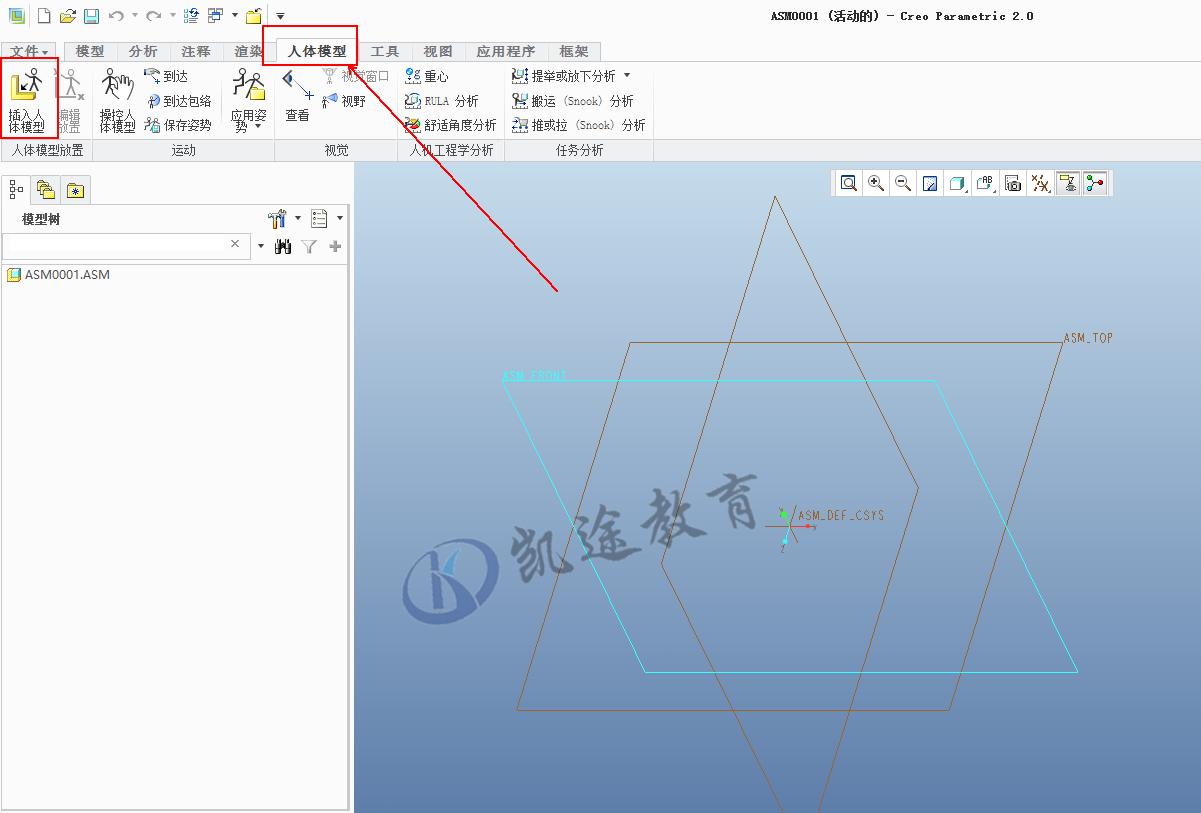Screen dimensions: 1201x813
Task: Select the 操控人体模型 manipulation tool
Action: pyautogui.click(x=117, y=97)
